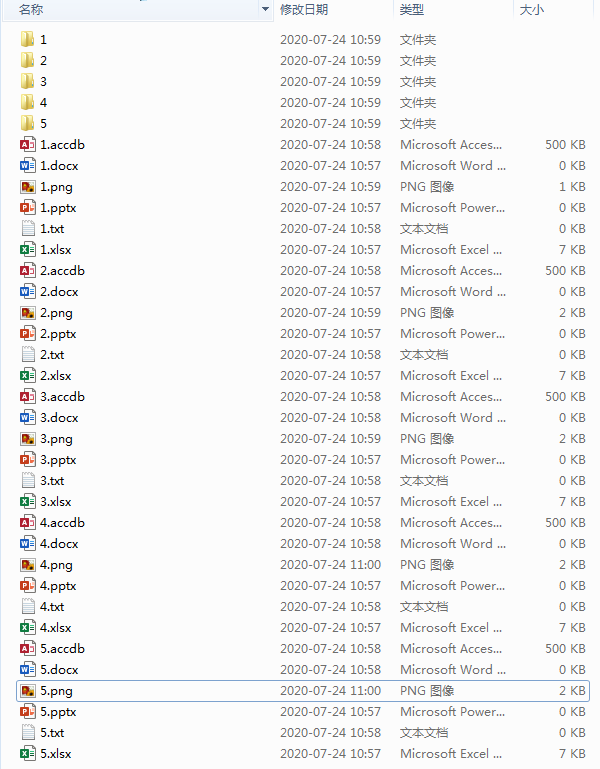The width and height of the screenshot is (600, 769).
Task: Select the file name 5.txt
Action: click(52, 733)
